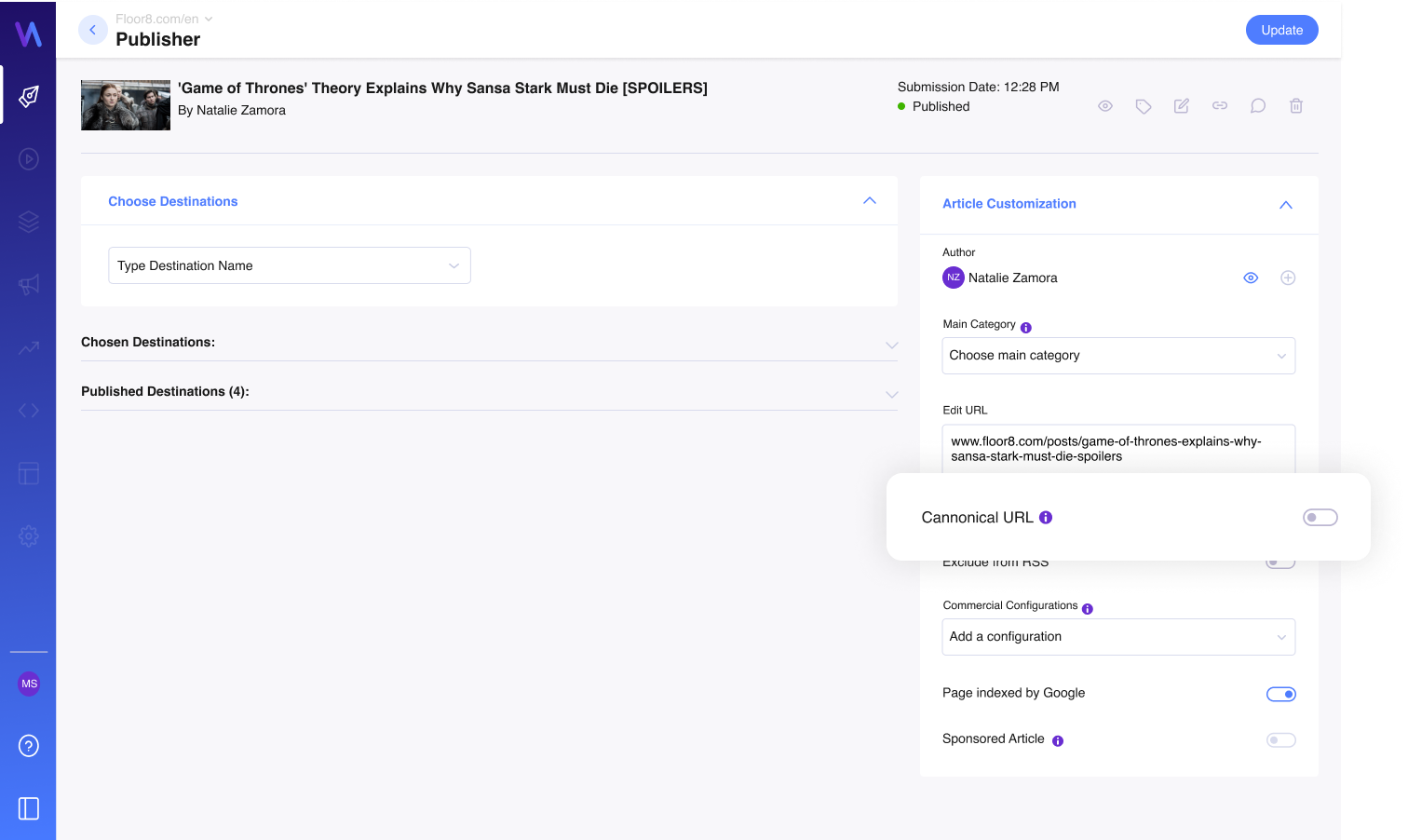The image size is (1408, 840).
Task: Click the article title text
Action: (442, 88)
